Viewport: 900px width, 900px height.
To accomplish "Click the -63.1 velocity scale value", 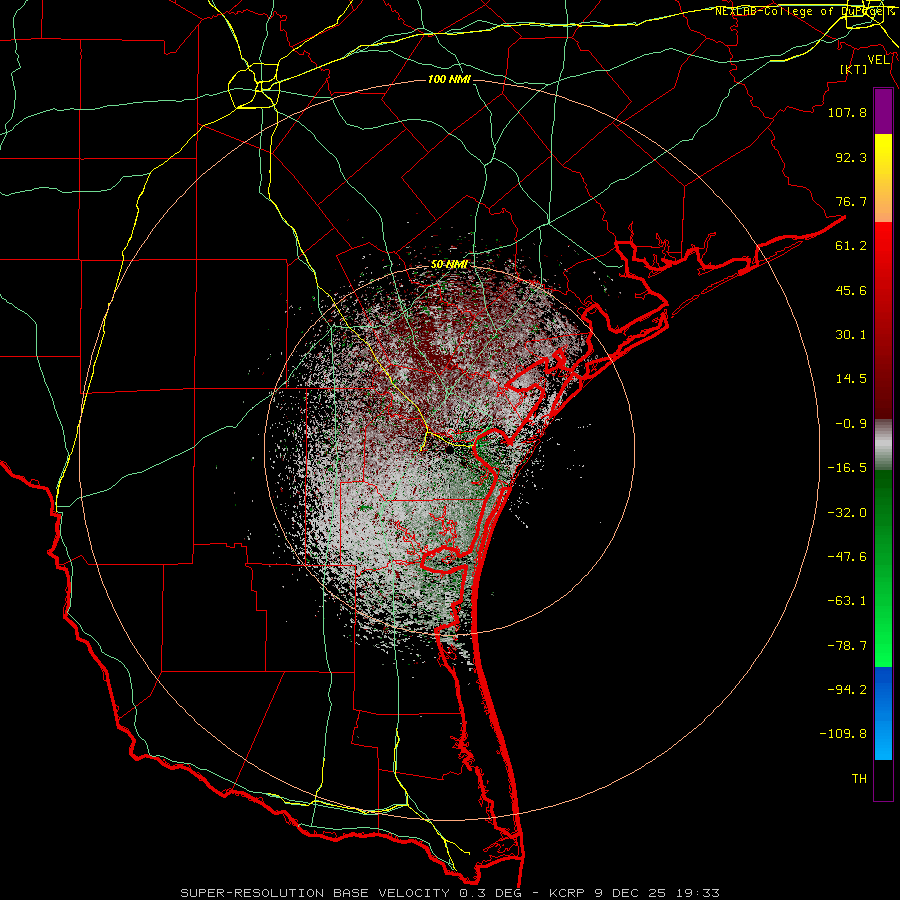I will pos(847,601).
